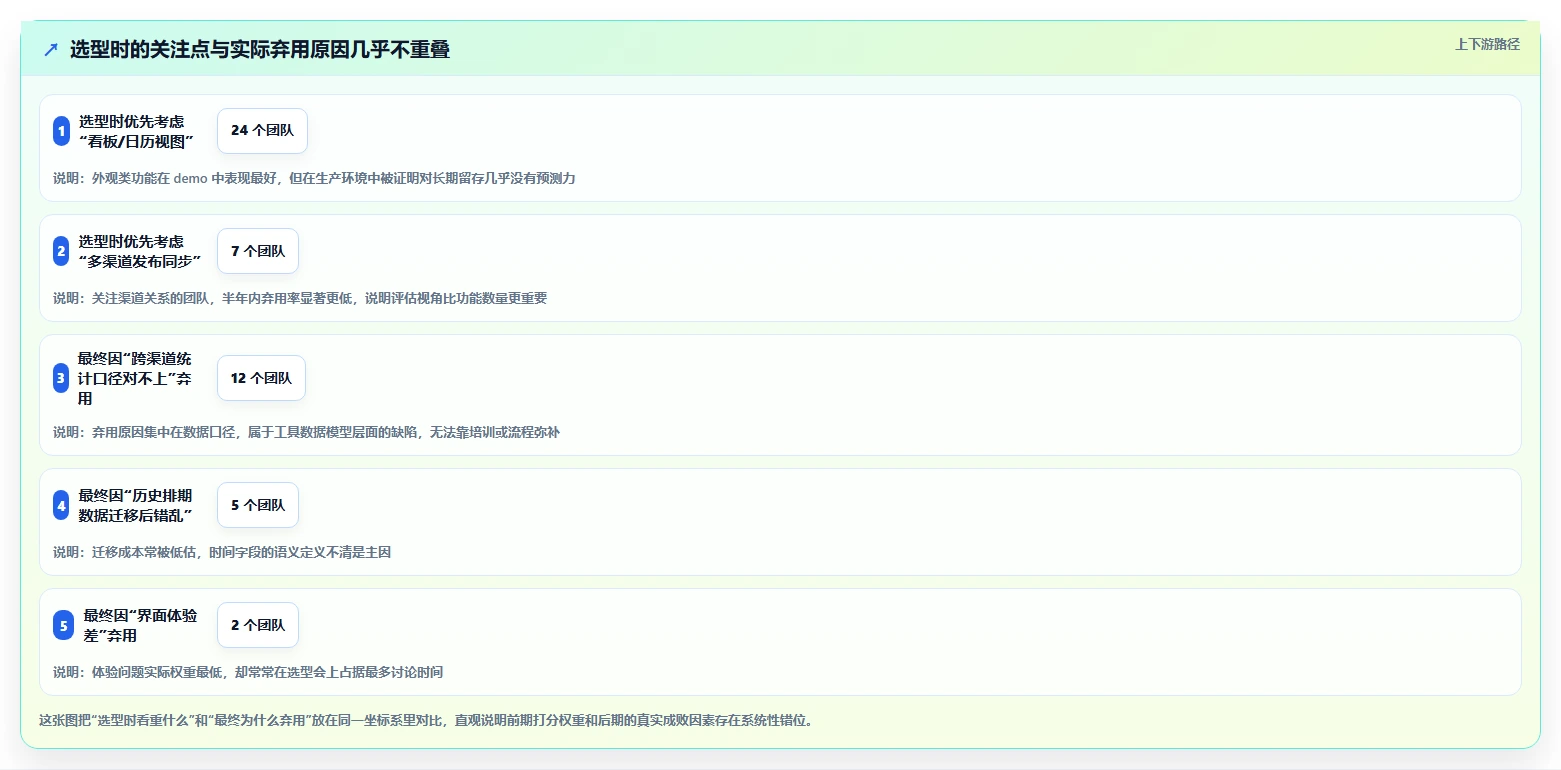Click the number 2 step badge
1561x770 pixels.
coord(61,251)
